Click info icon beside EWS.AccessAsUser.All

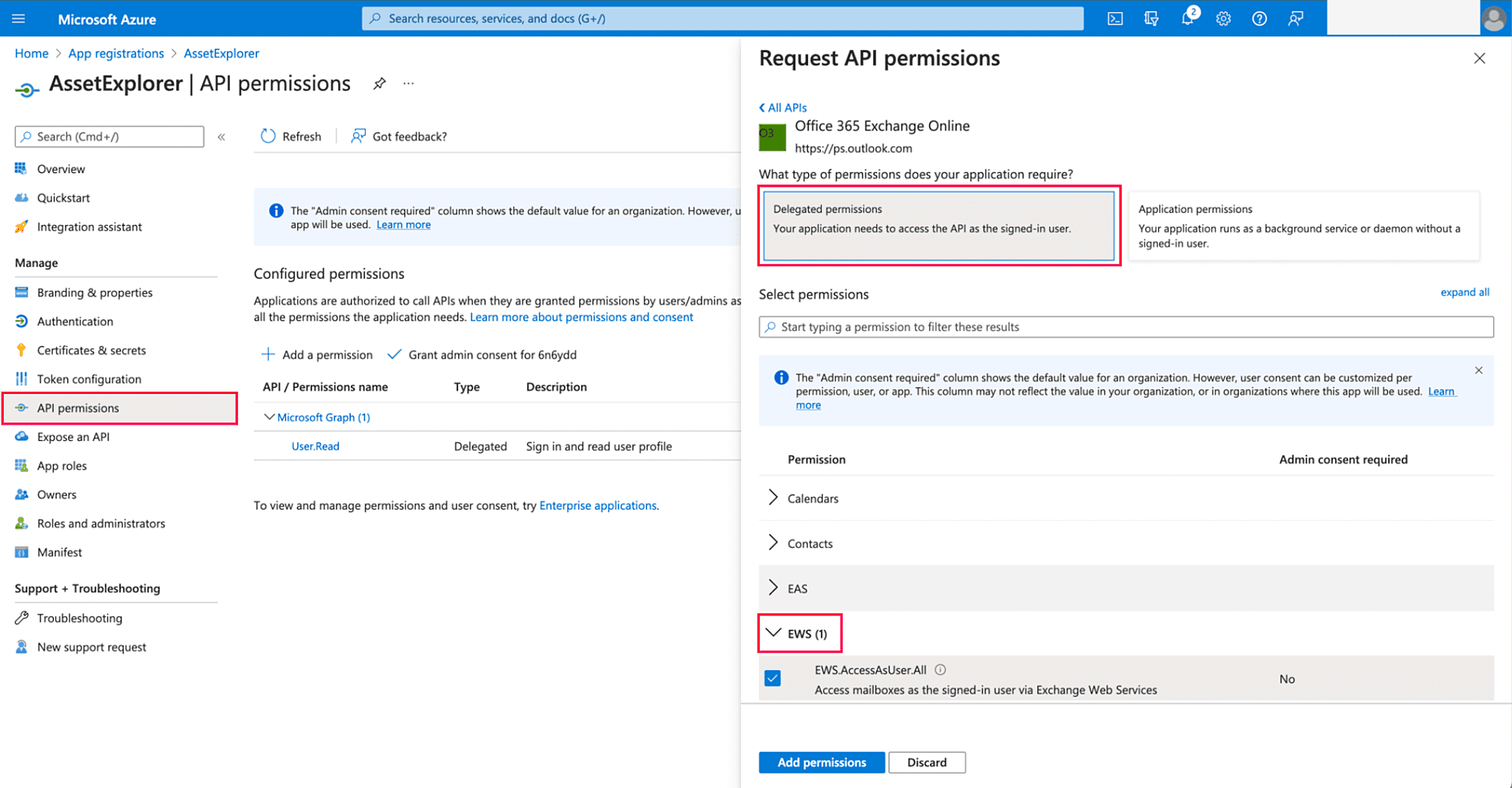940,670
